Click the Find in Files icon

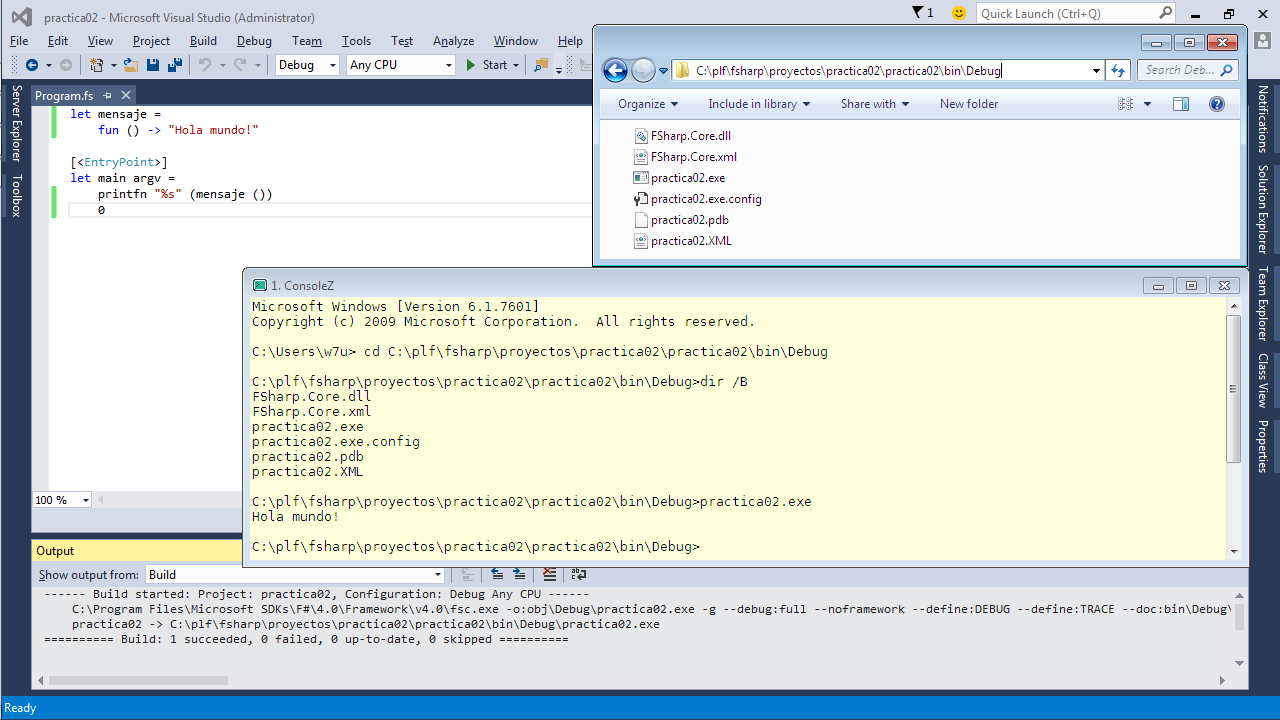(x=541, y=65)
